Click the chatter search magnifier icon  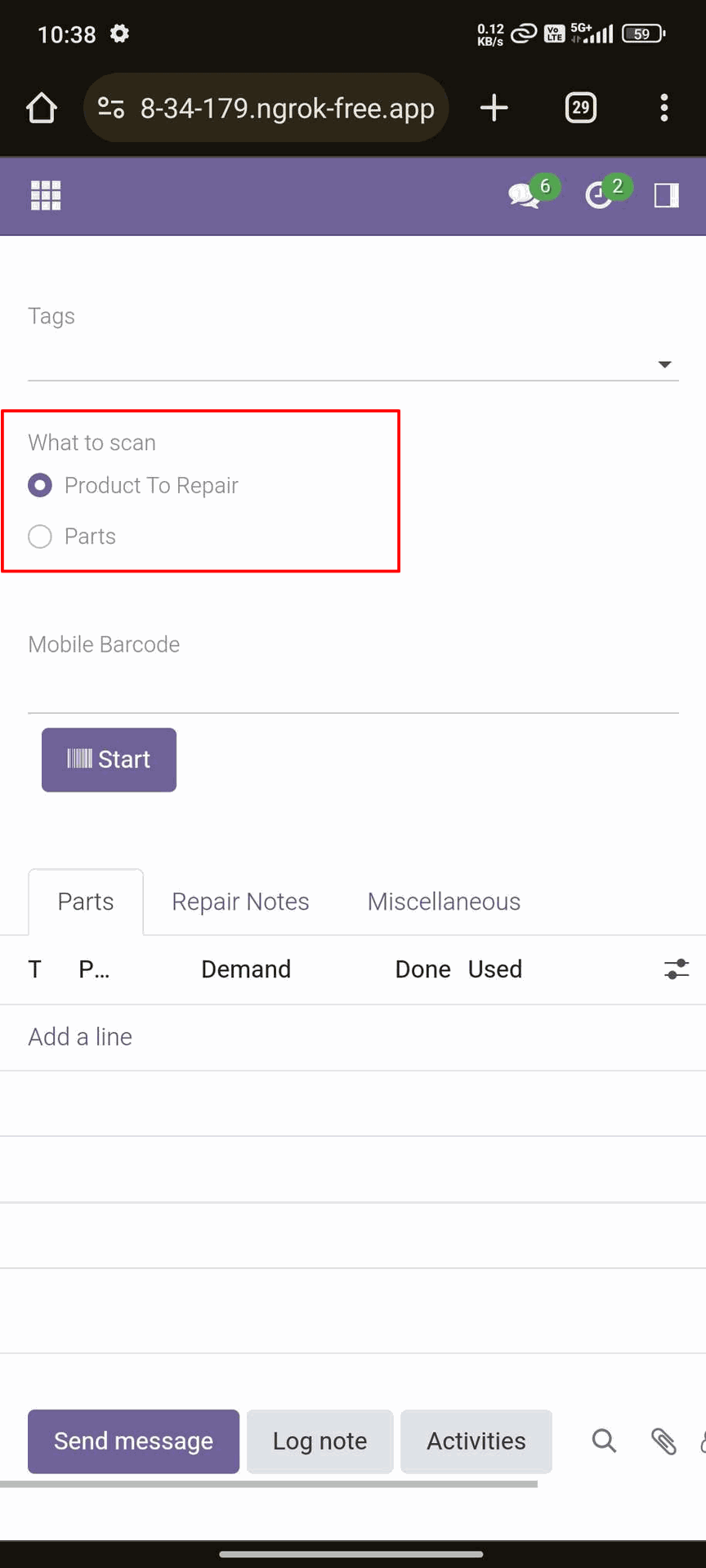(x=604, y=1441)
